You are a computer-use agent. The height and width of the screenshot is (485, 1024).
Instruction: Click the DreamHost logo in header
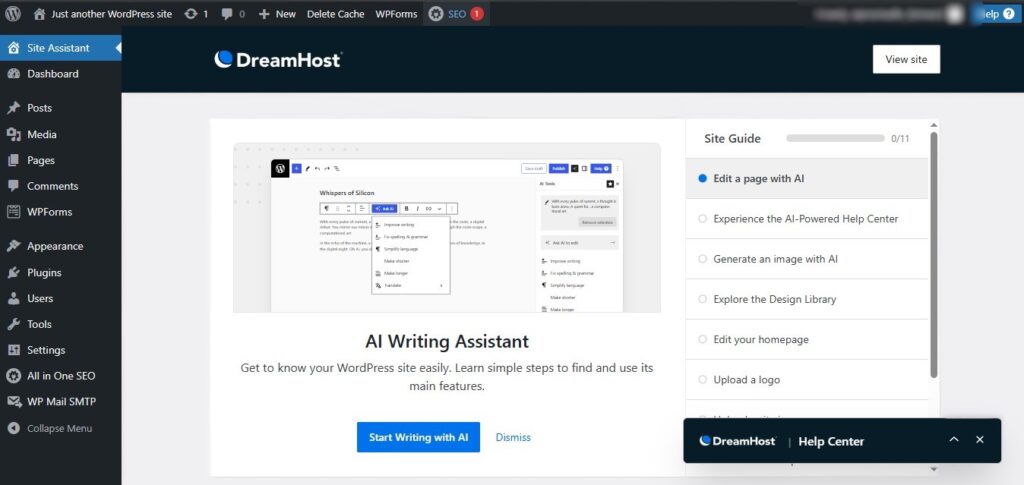click(278, 59)
